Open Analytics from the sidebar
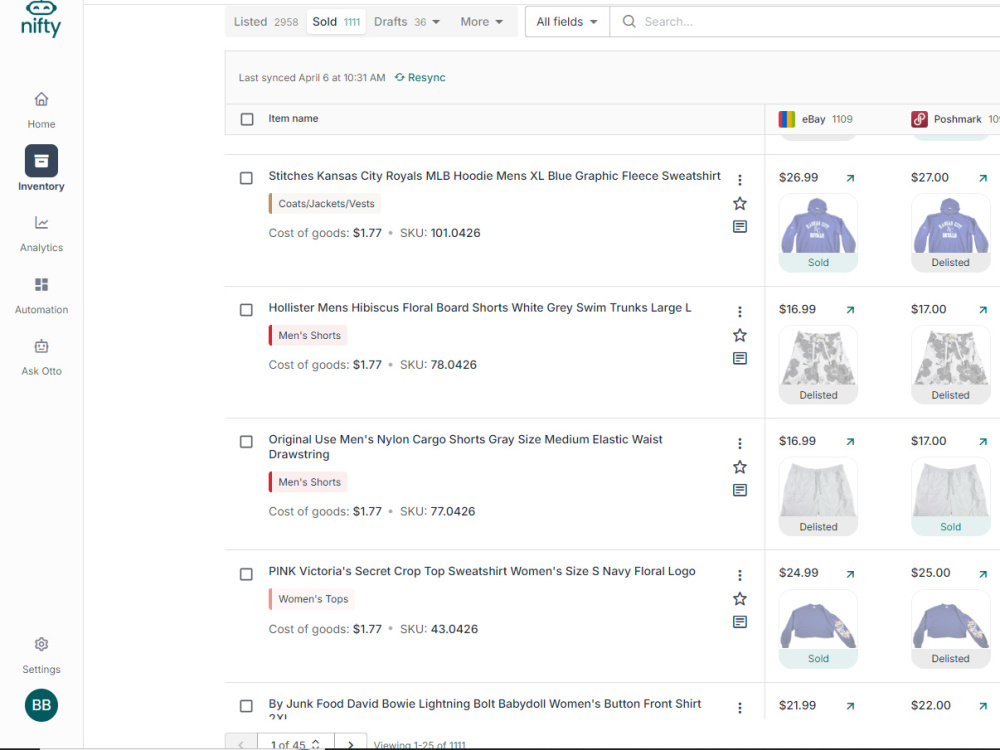The height and width of the screenshot is (750, 1000). 41,233
